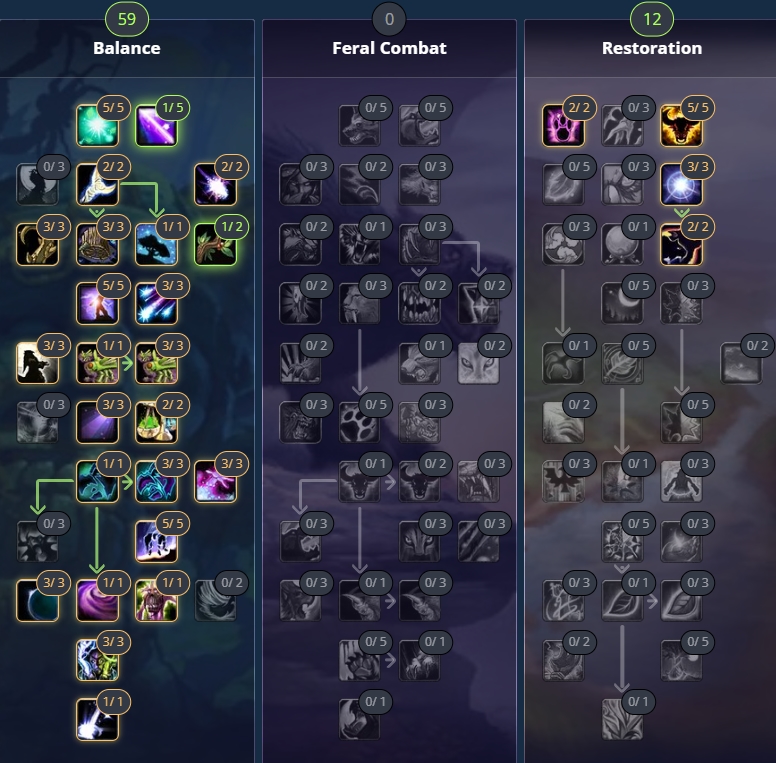
Task: Click the Nature's Reach branch icon (1/2)
Action: click(x=216, y=244)
